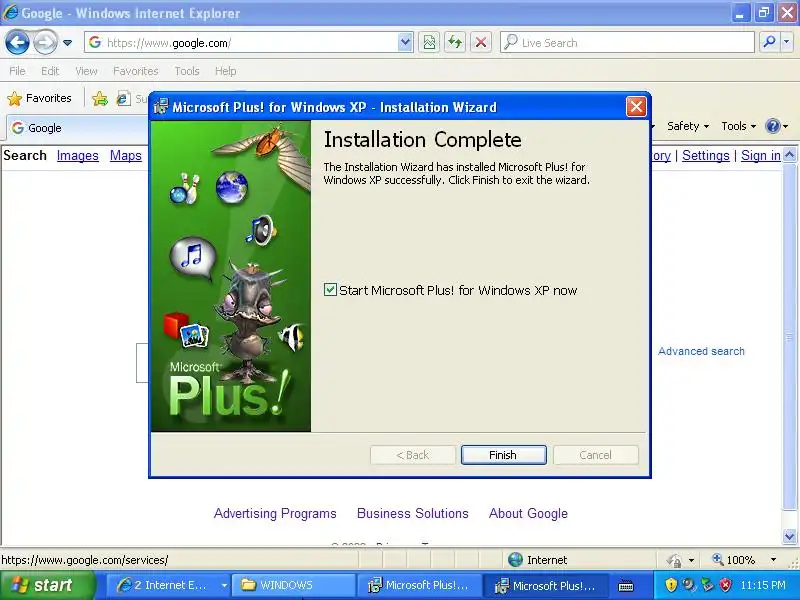Viewport: 800px width, 600px height.
Task: Go back with the IE Back arrow
Action: [x=17, y=42]
